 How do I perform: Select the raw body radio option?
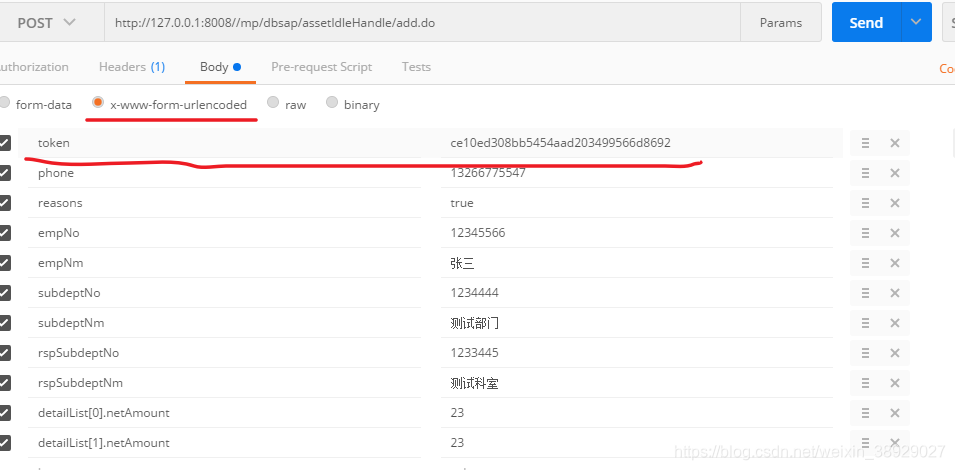273,102
